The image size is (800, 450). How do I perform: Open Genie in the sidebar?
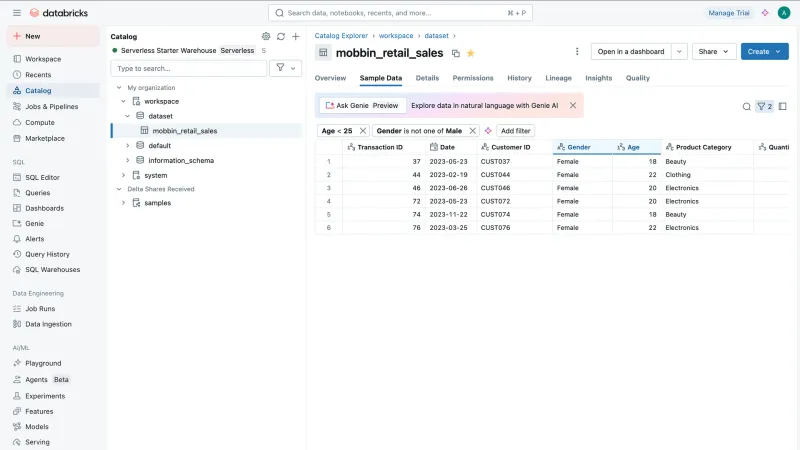53,223
